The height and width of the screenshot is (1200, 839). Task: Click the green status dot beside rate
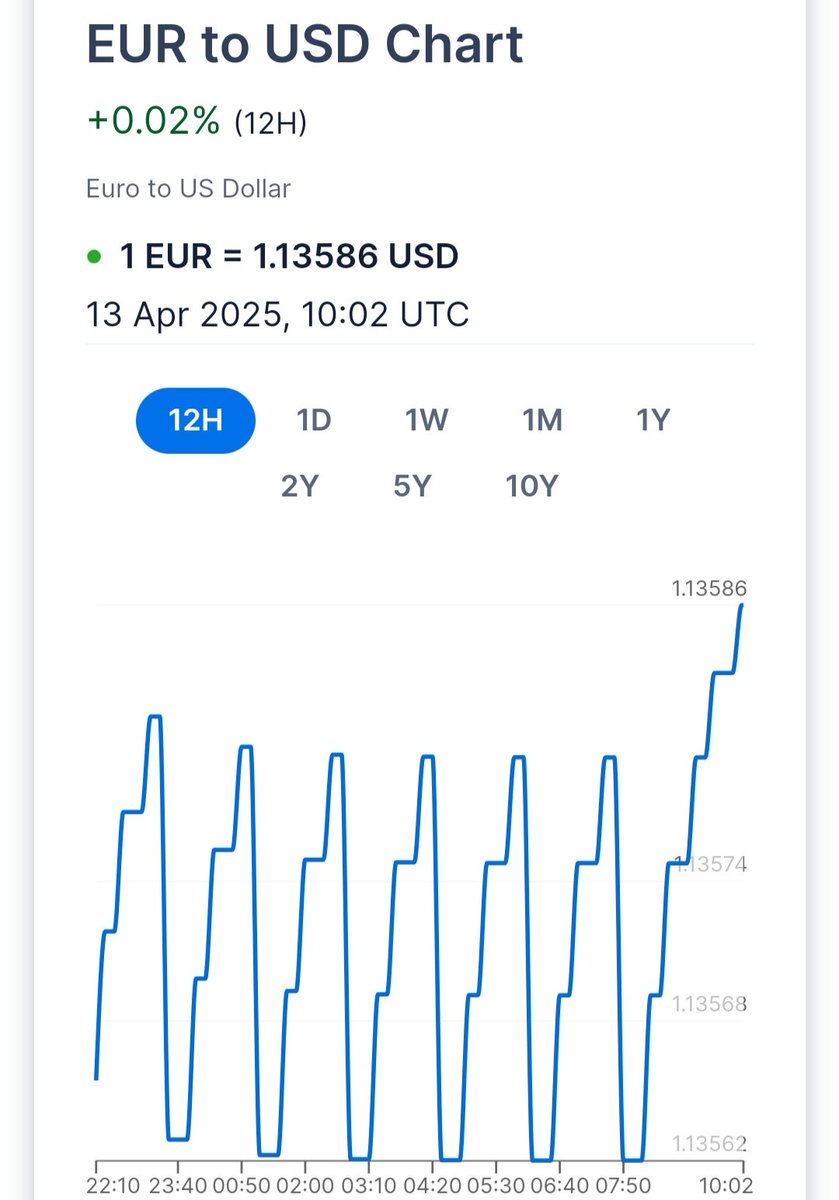click(95, 257)
